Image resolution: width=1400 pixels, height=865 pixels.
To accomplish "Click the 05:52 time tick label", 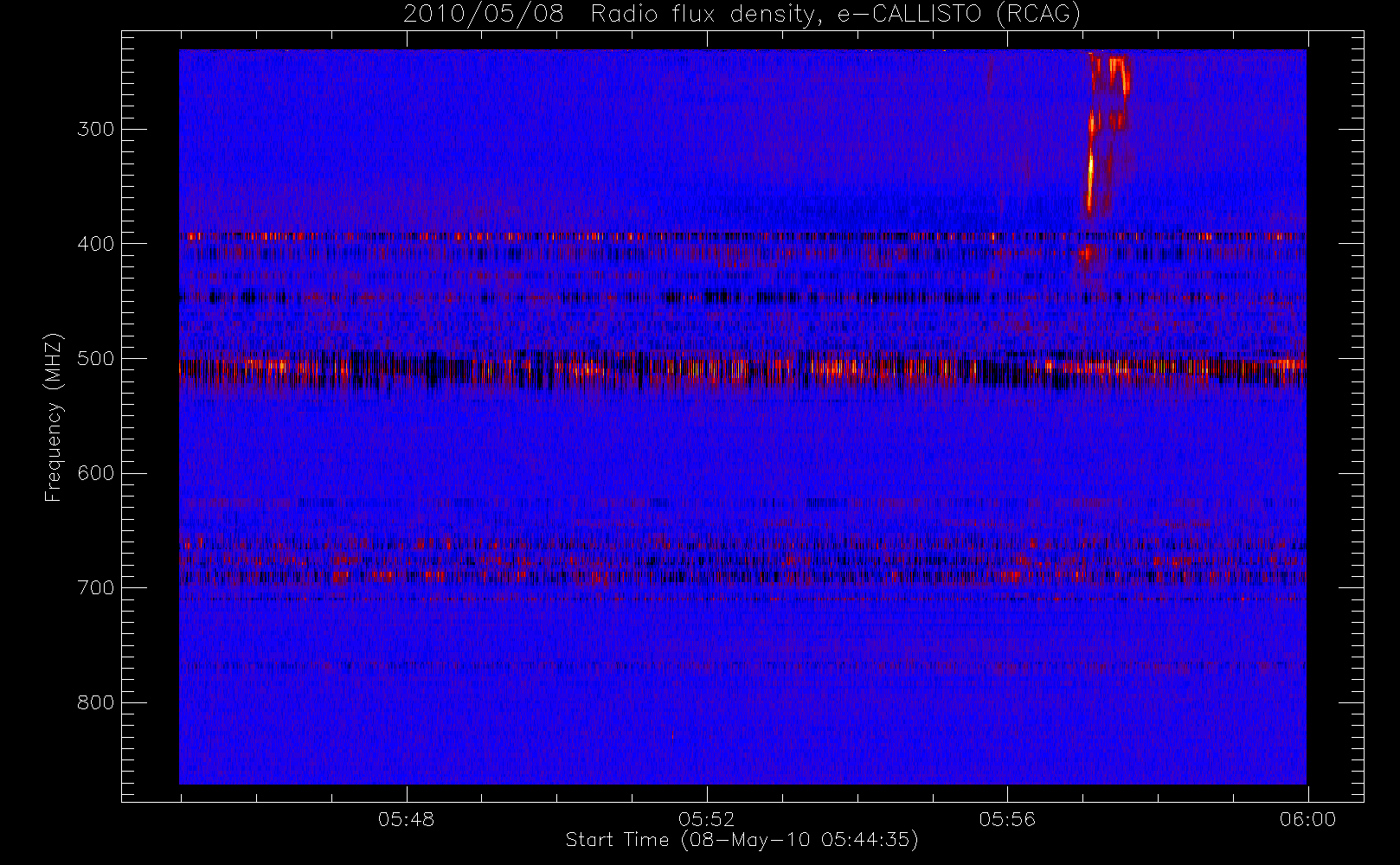I will (707, 819).
